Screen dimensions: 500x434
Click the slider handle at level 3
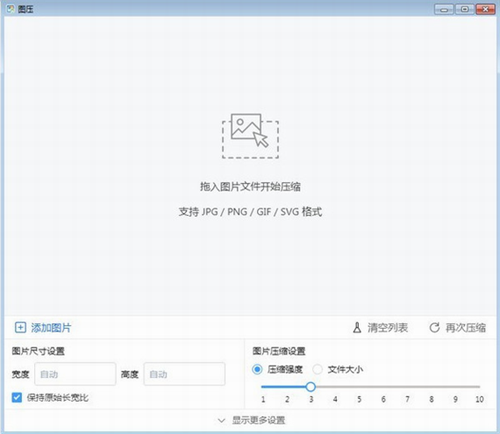click(311, 387)
